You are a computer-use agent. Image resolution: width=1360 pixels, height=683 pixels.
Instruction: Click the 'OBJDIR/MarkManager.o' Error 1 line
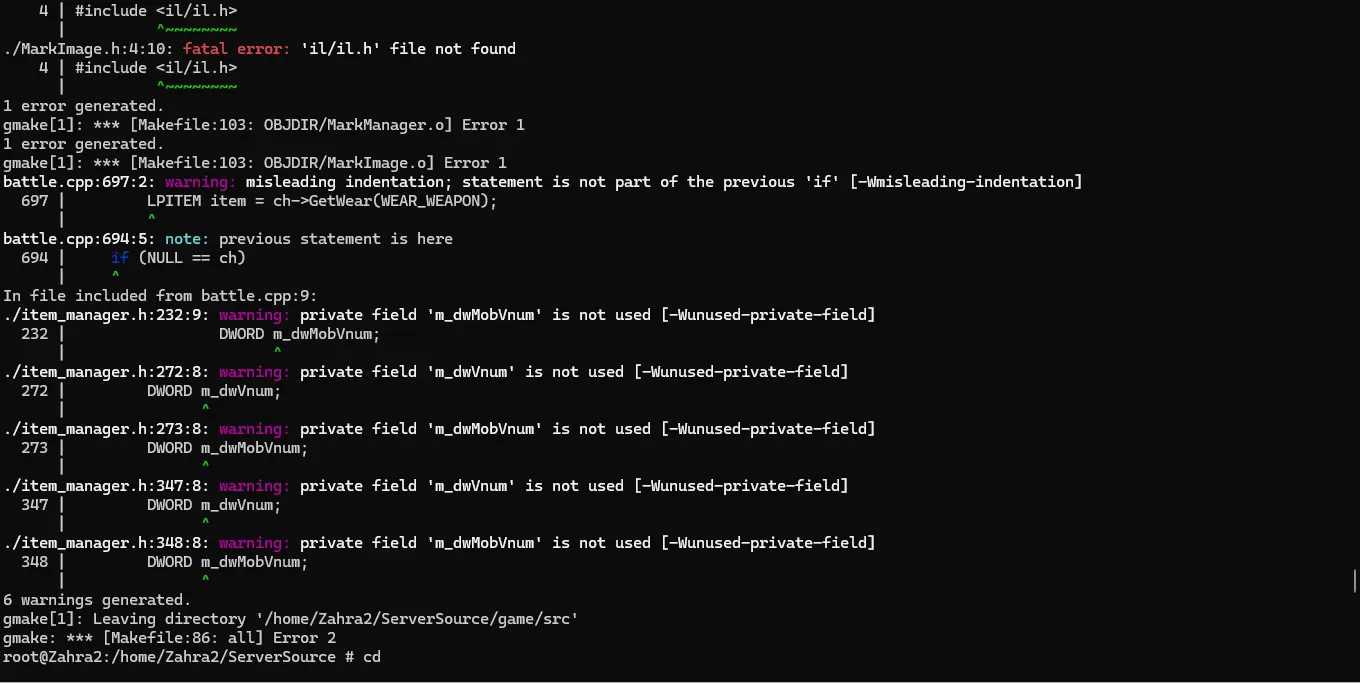[264, 125]
